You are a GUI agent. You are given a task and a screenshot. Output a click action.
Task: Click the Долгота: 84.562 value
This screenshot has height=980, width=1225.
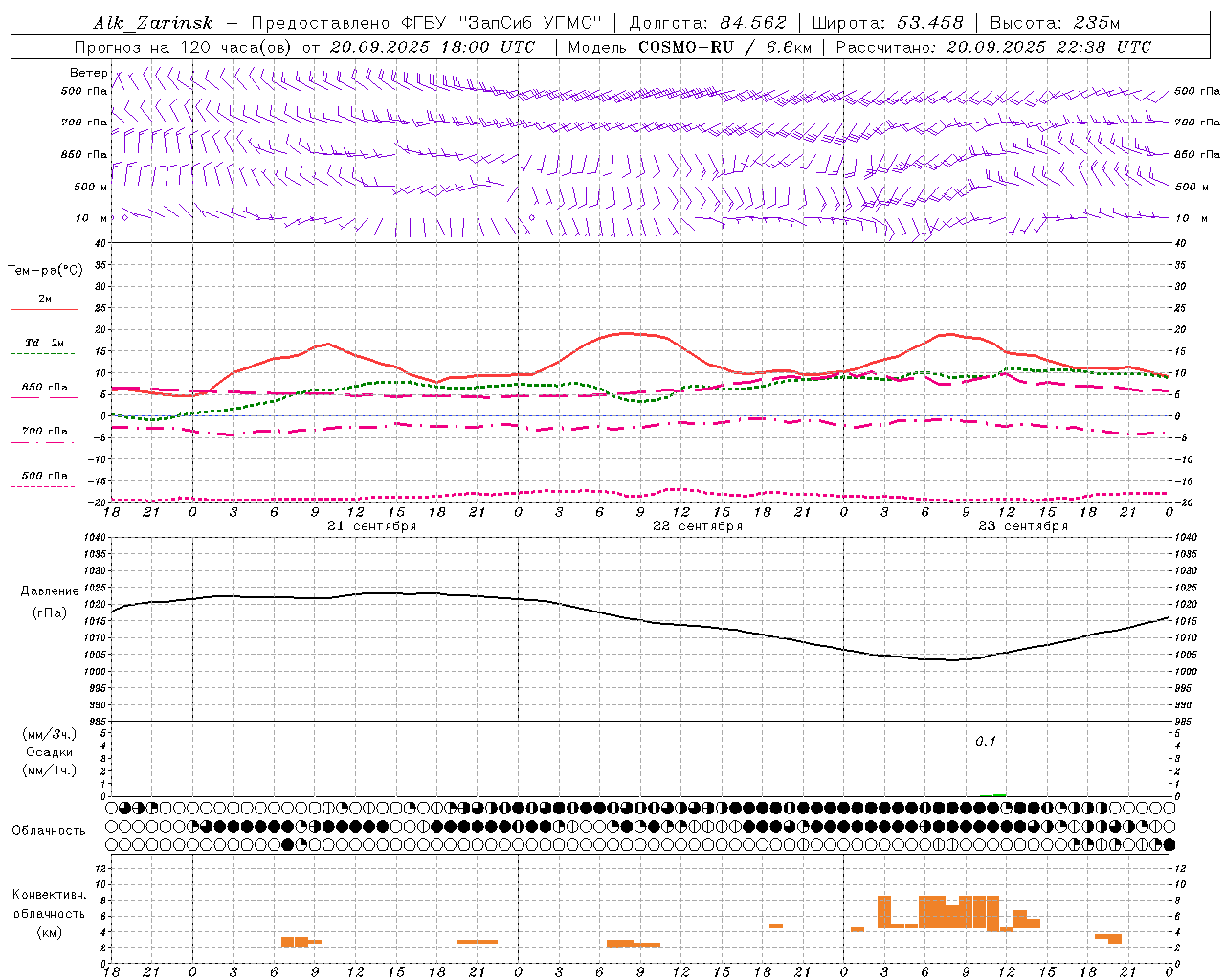[707, 23]
